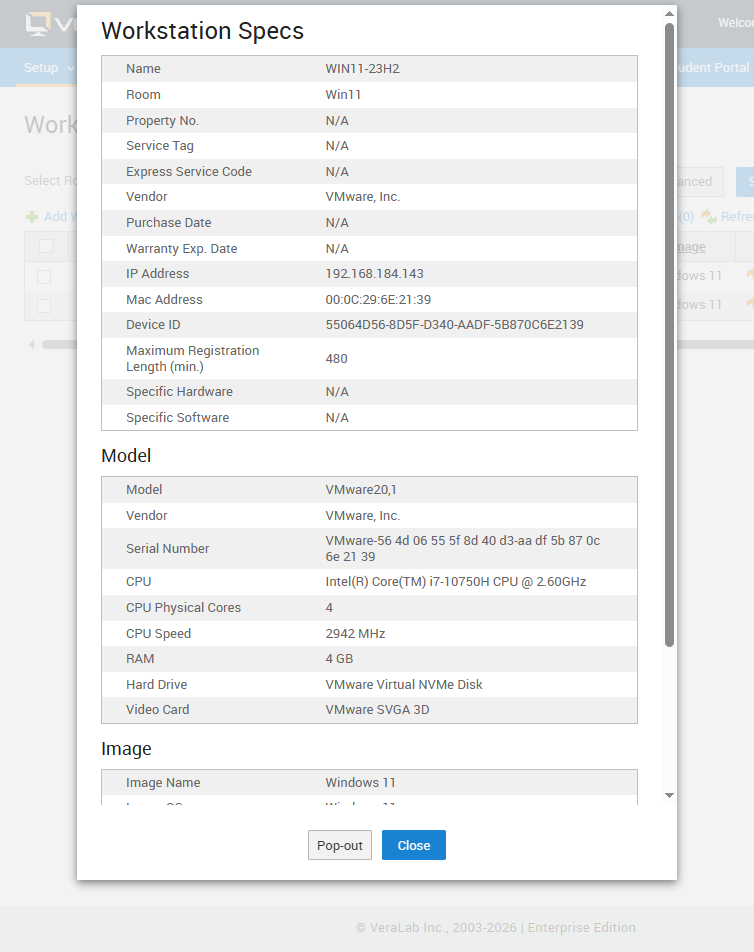Select Hard Drive value VMware Virtual NVMe Disk
The width and height of the screenshot is (754, 952).
click(404, 684)
